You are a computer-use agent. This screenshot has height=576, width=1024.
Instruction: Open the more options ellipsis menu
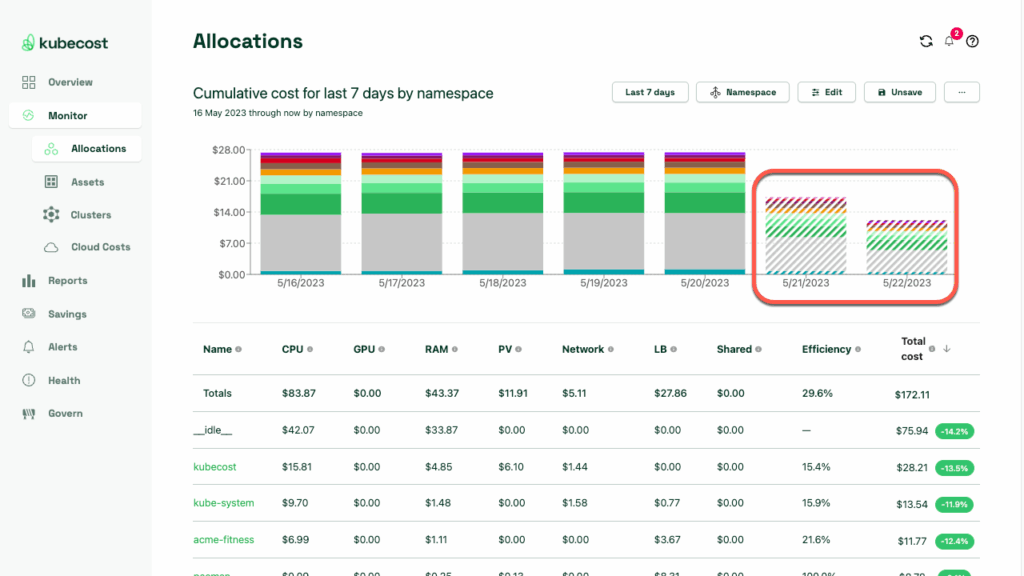961,92
